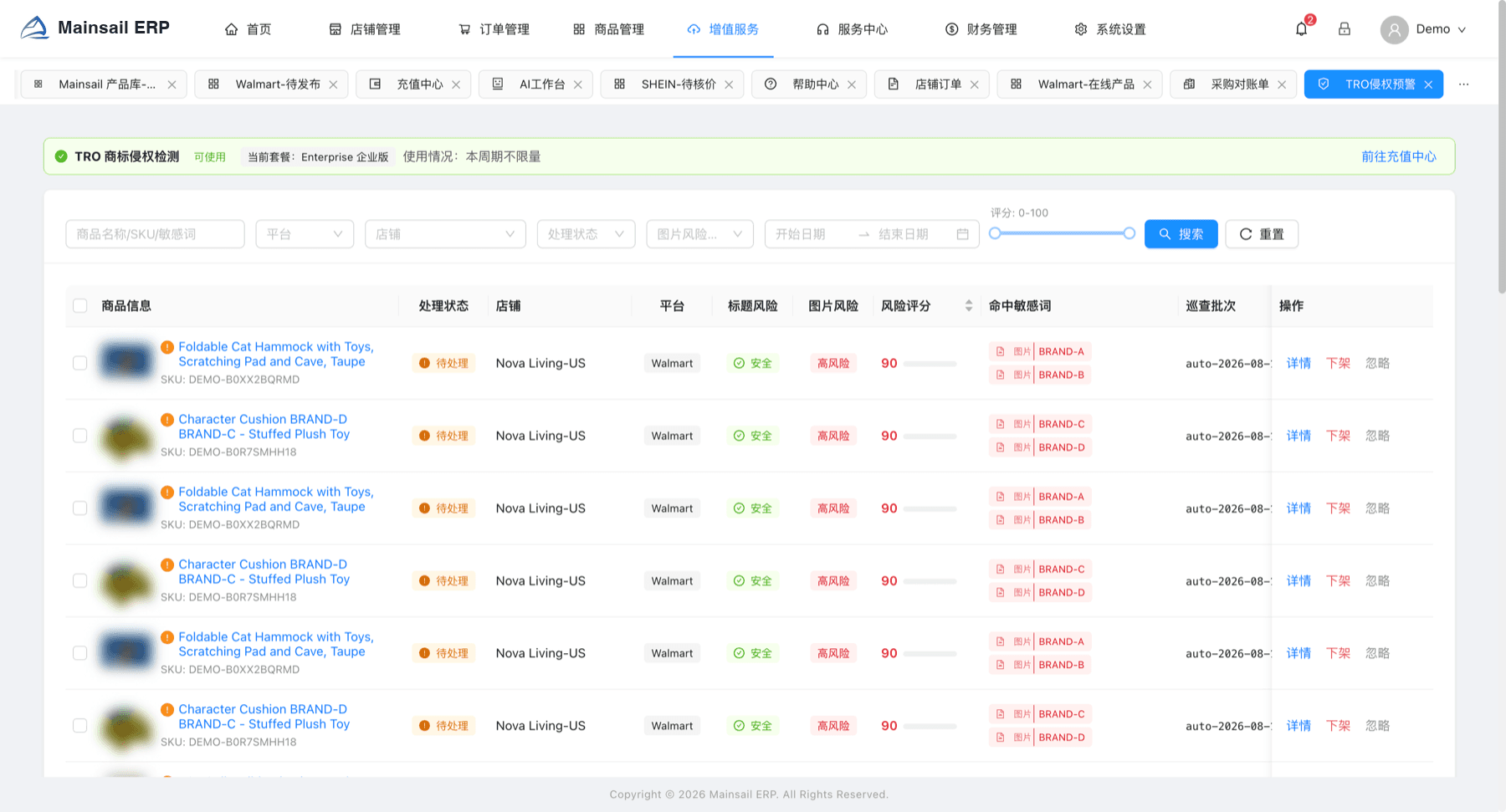Click the left handle of score slider
This screenshot has height=812, width=1506.
(995, 233)
